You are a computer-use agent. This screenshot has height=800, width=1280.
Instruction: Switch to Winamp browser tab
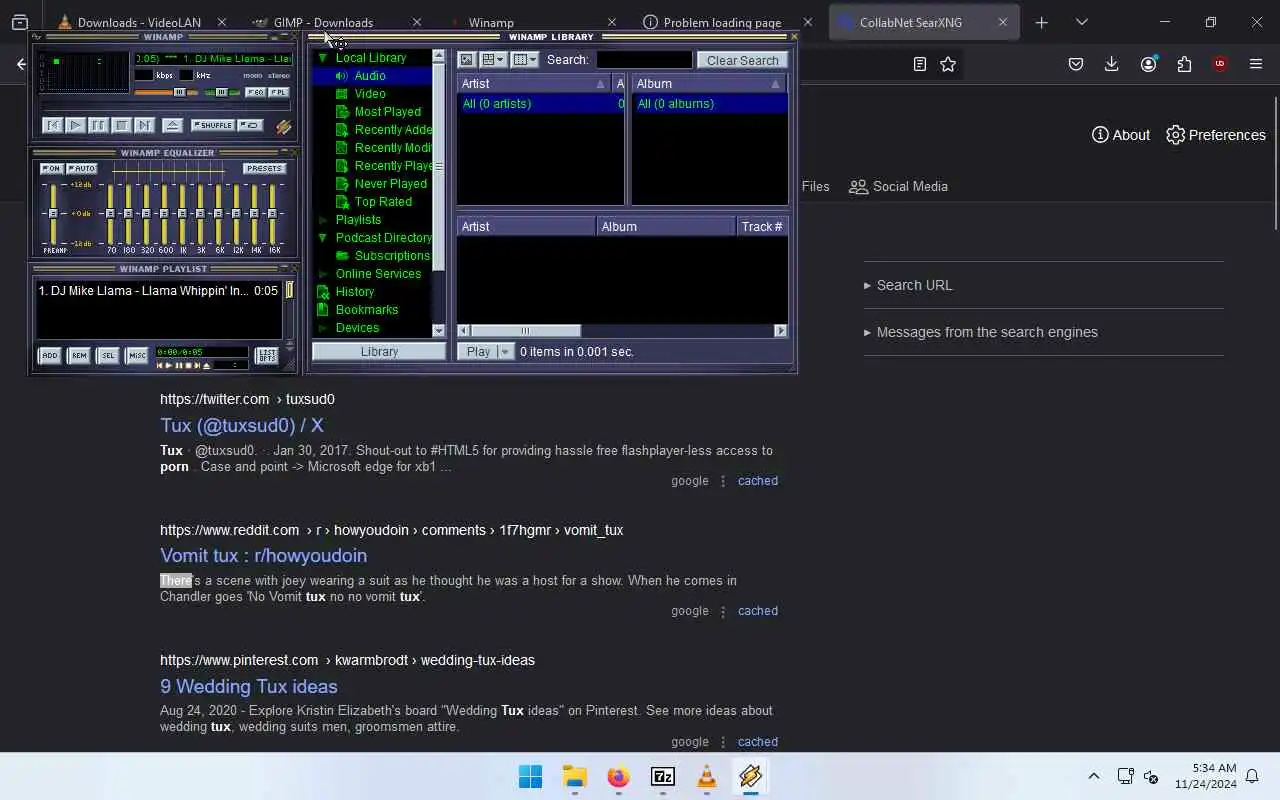tap(491, 22)
